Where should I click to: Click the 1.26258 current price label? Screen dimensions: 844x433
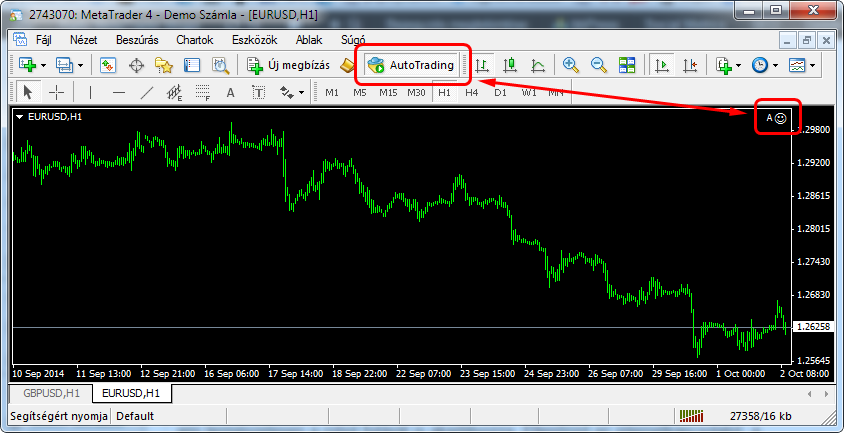click(x=813, y=327)
